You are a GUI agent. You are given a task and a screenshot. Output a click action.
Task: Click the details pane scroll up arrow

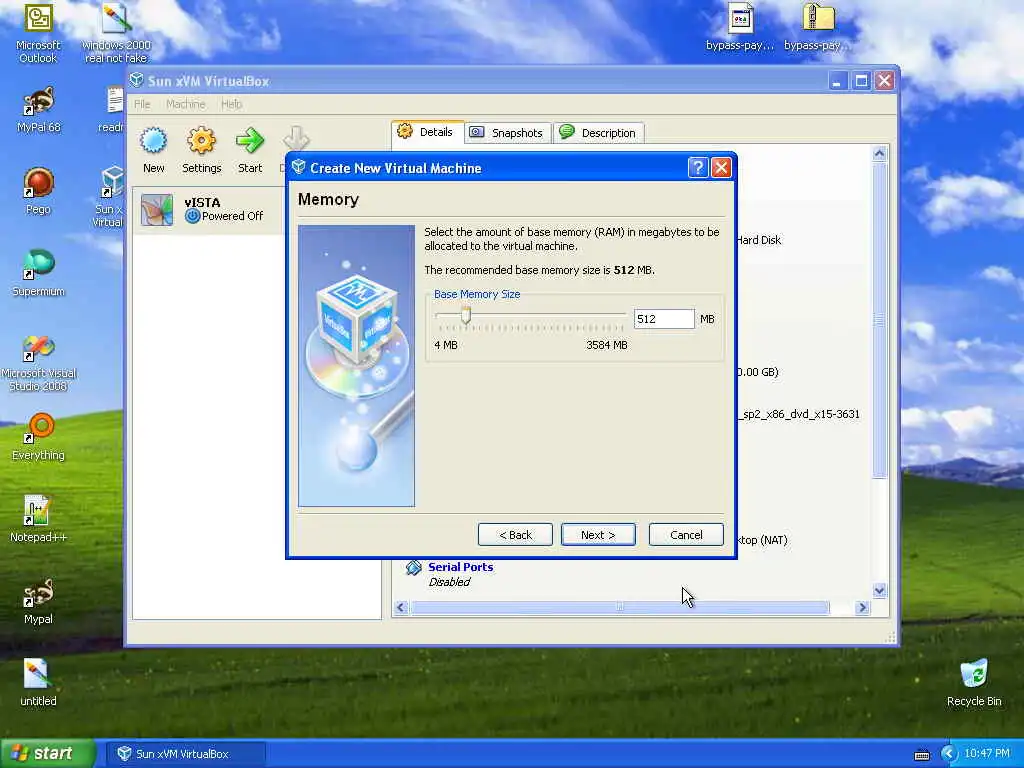click(879, 153)
